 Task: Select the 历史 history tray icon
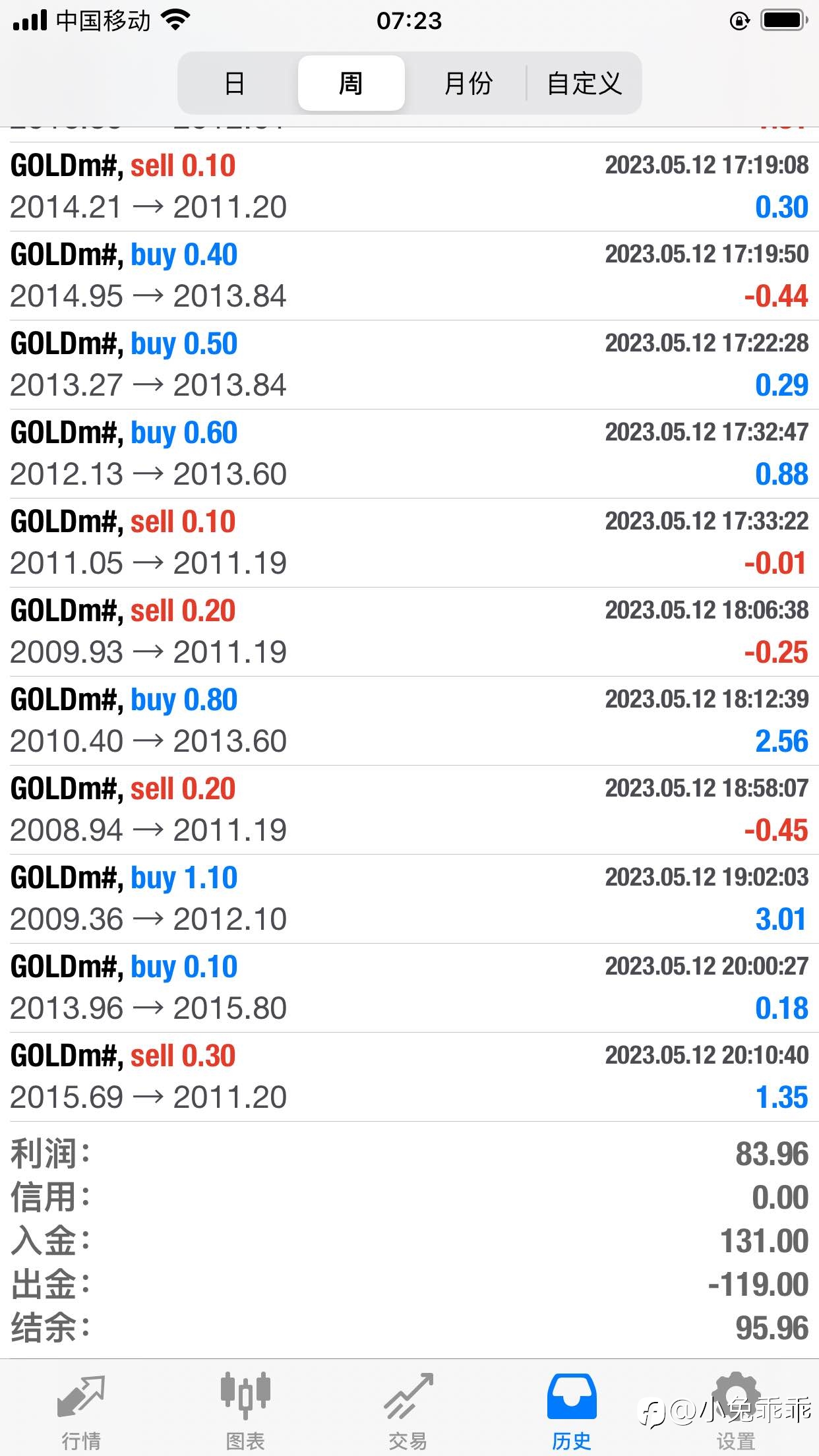coord(572,1397)
